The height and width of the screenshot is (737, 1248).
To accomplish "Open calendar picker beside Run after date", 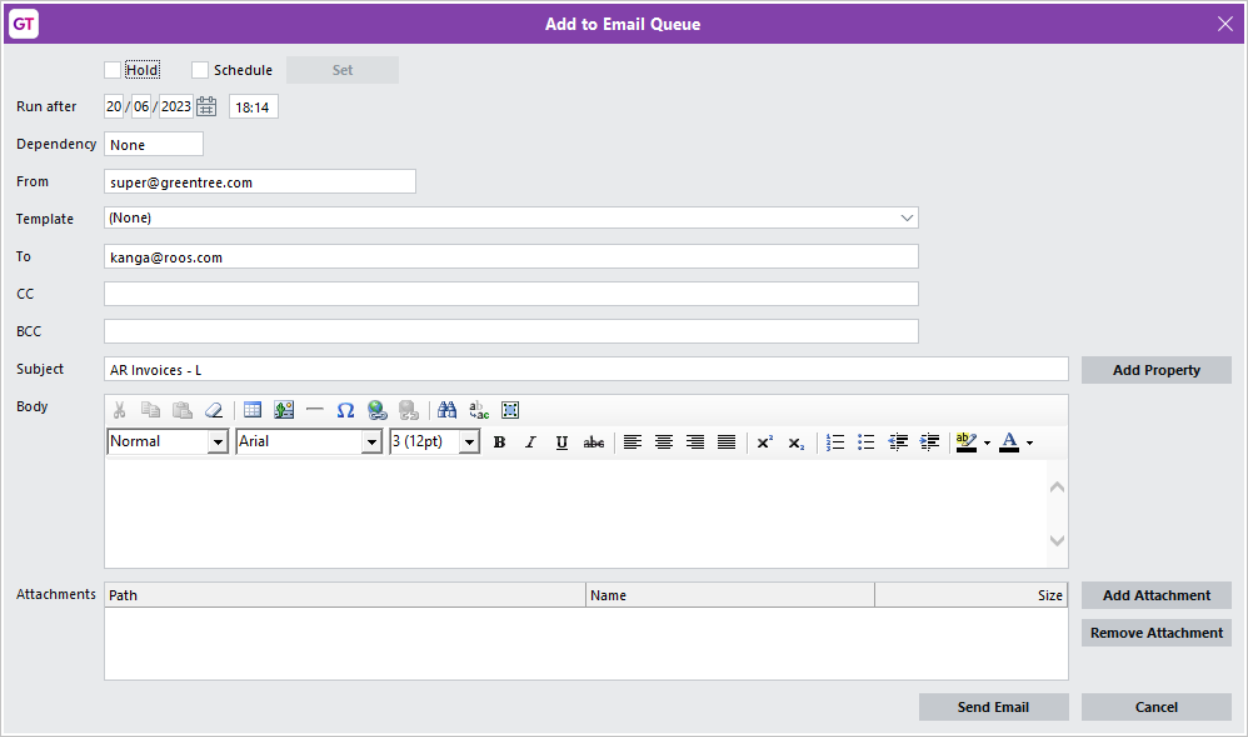I will click(206, 106).
